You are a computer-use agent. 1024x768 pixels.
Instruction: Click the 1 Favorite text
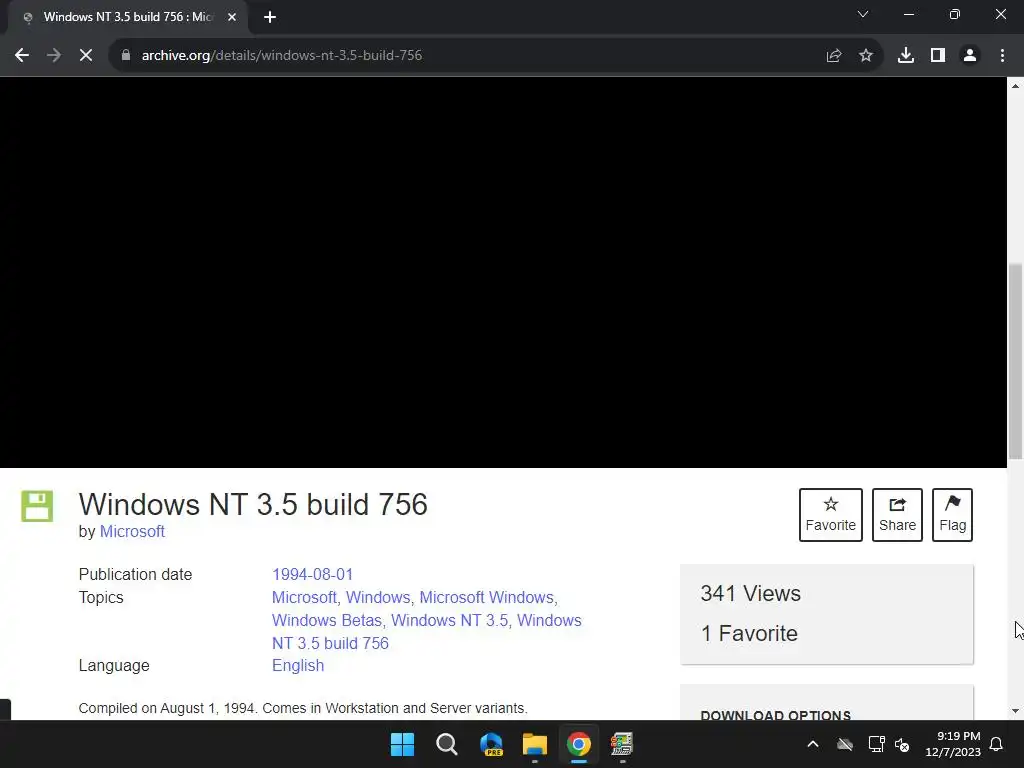[x=749, y=633]
